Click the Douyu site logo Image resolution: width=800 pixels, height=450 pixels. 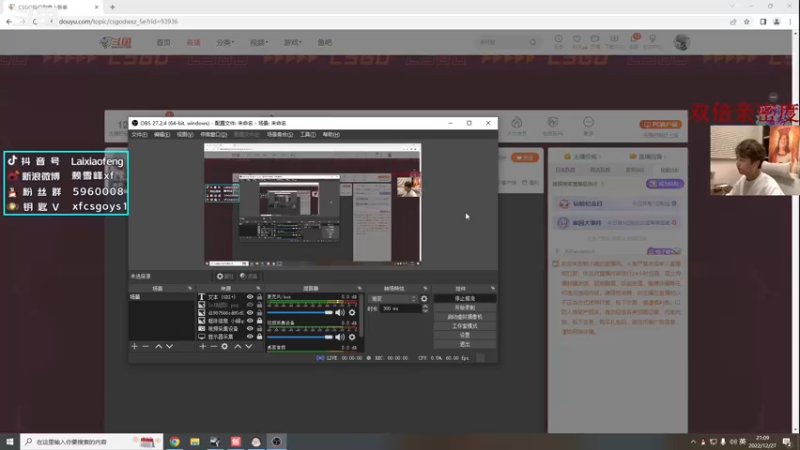pyautogui.click(x=116, y=42)
